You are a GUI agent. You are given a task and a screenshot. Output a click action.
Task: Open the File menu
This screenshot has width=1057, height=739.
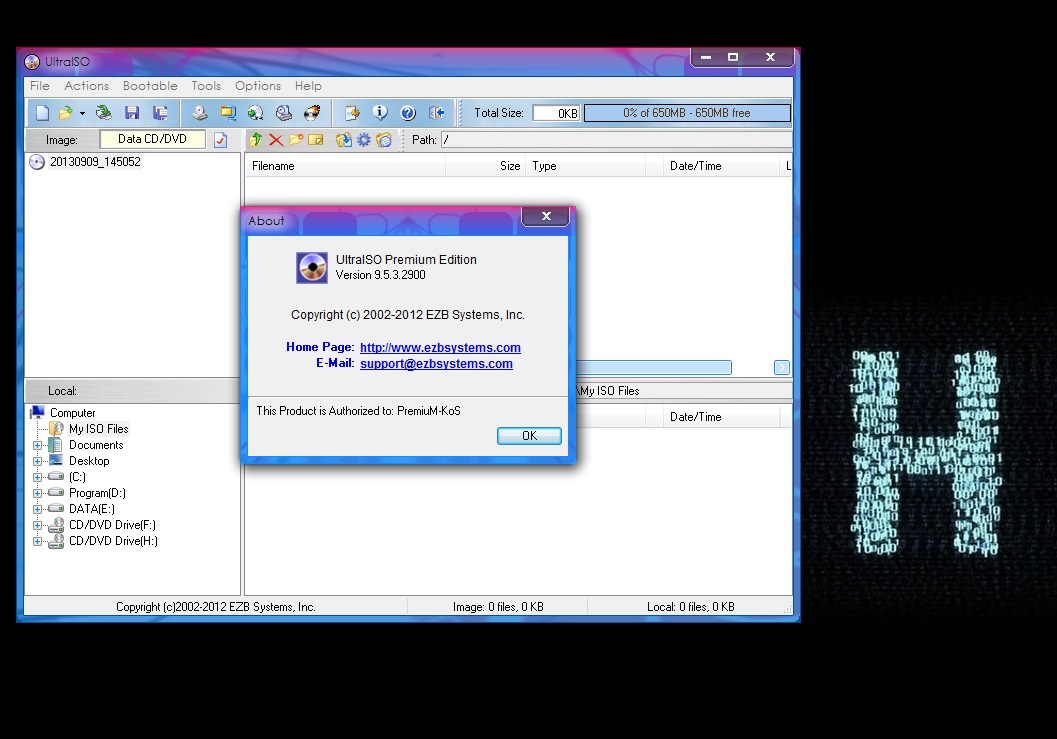pos(40,86)
